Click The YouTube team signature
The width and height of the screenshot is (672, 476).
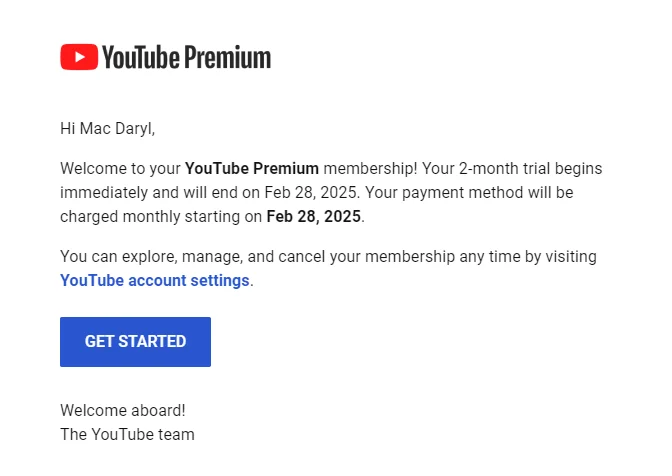(127, 434)
